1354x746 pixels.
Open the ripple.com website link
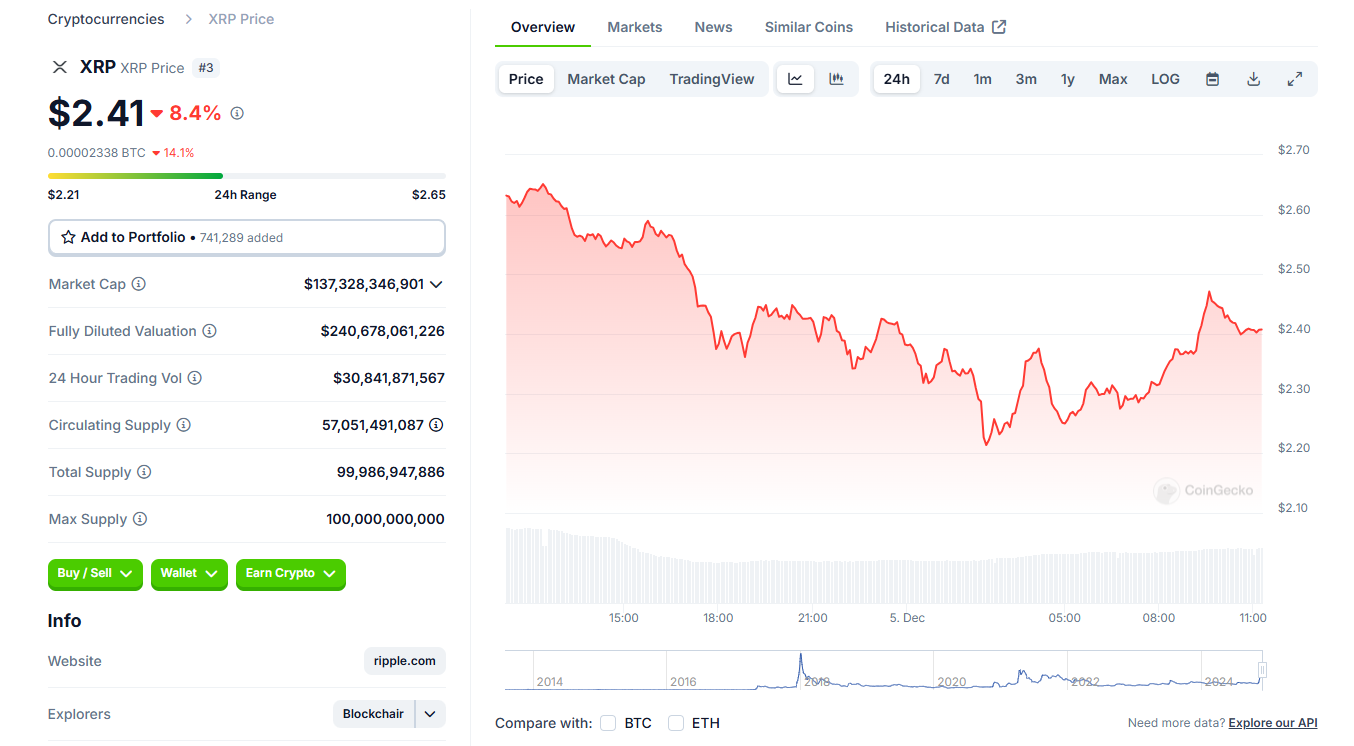tap(405, 661)
